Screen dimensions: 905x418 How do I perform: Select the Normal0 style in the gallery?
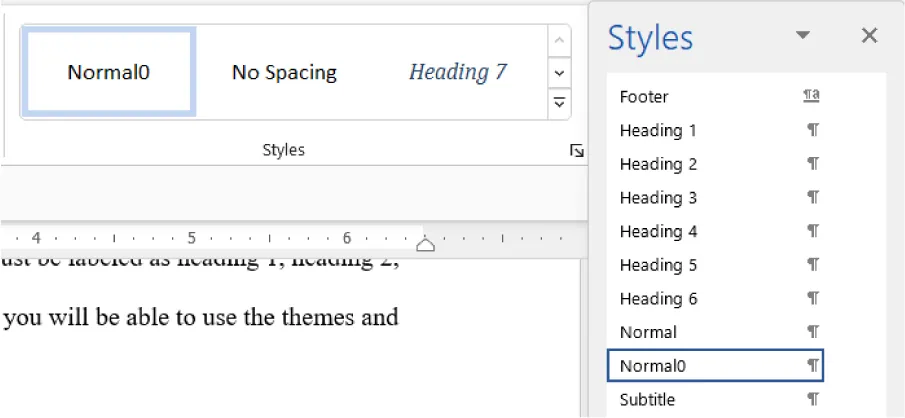(109, 72)
